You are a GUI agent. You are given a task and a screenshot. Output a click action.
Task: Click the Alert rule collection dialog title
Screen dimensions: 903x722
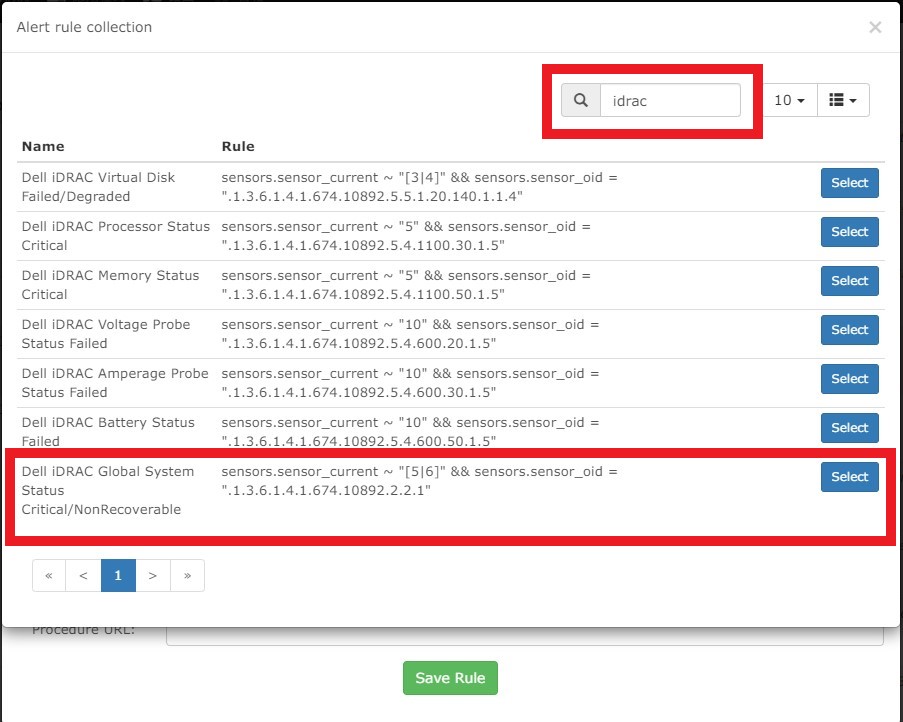[x=84, y=27]
